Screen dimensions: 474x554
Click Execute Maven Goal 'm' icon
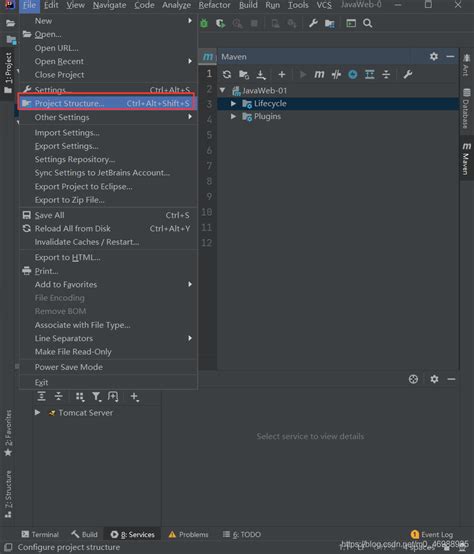tap(319, 74)
